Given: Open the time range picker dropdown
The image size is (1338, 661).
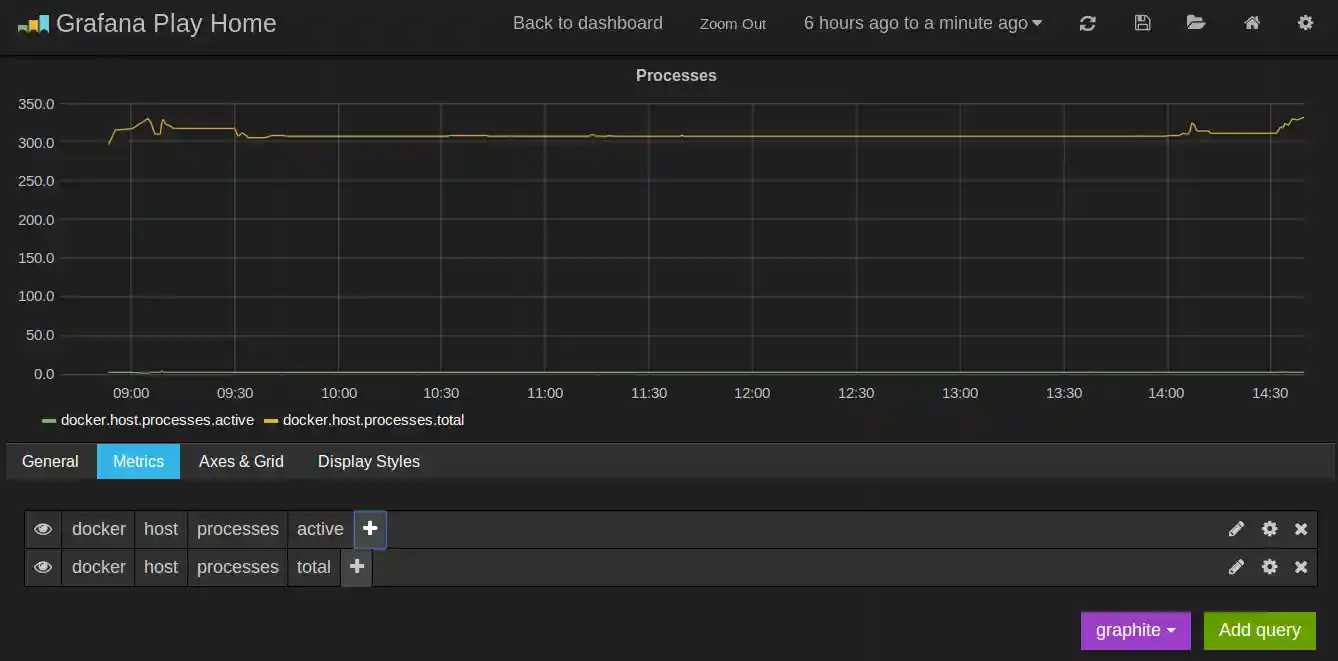Looking at the screenshot, I should (922, 23).
